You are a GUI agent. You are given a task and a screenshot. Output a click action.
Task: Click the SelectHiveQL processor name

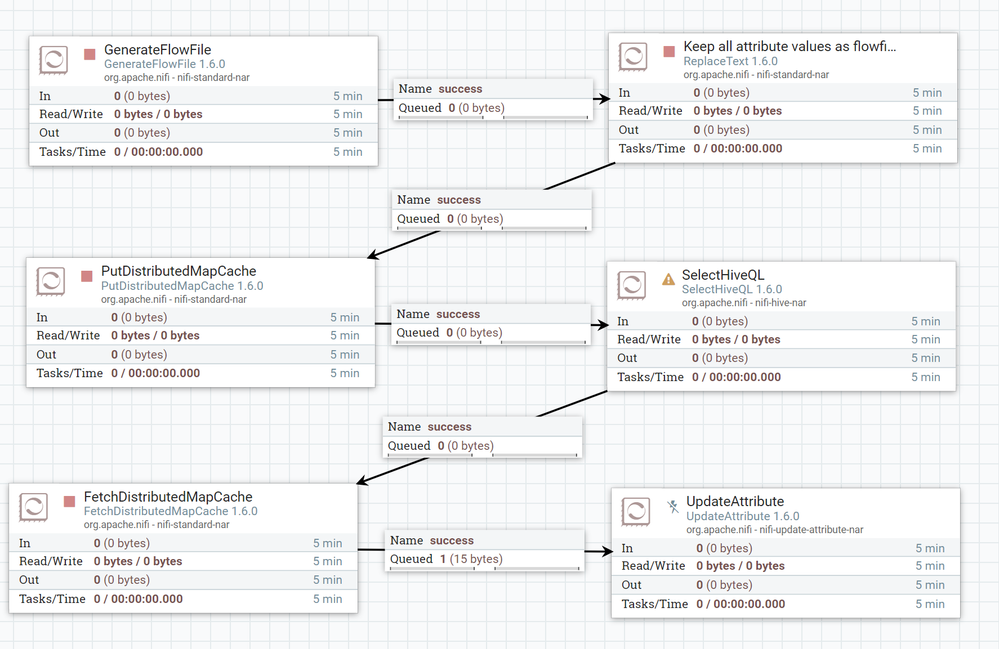723,274
